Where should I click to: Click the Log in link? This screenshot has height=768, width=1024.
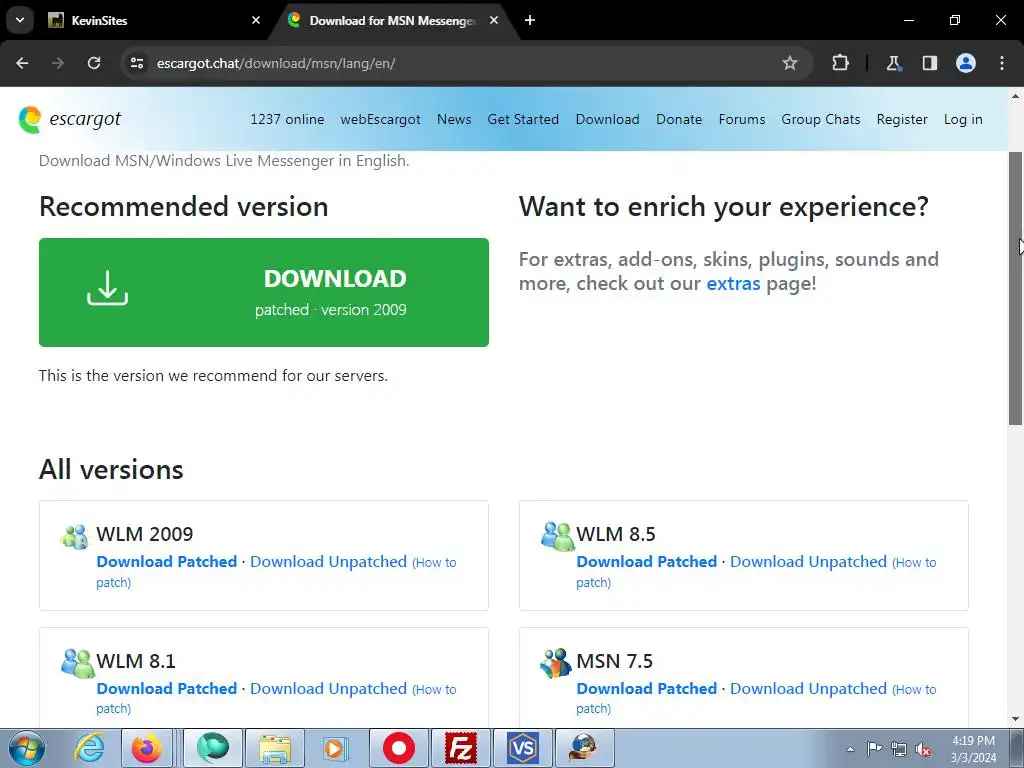pyautogui.click(x=963, y=120)
